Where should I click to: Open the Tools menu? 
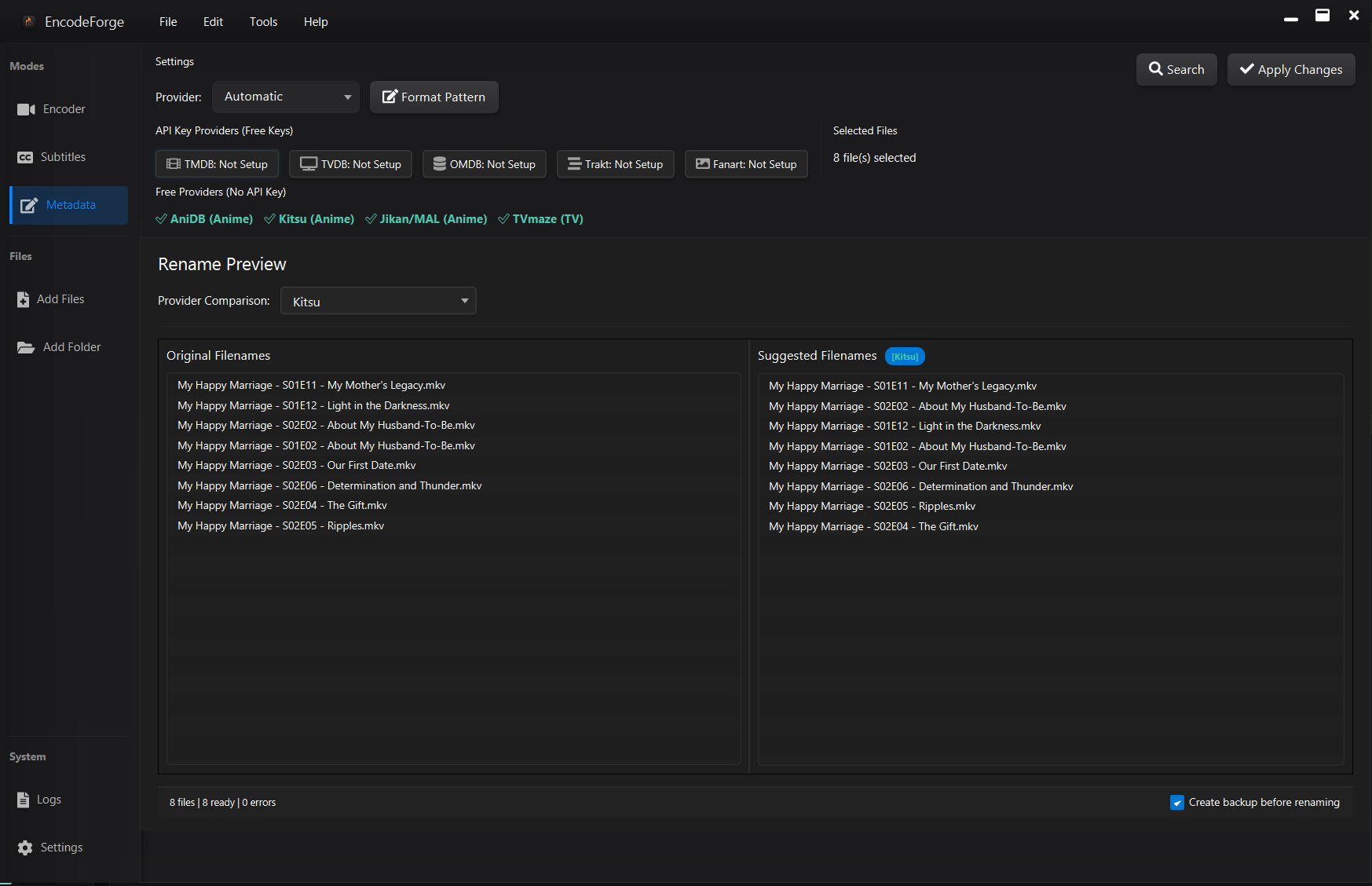[263, 22]
